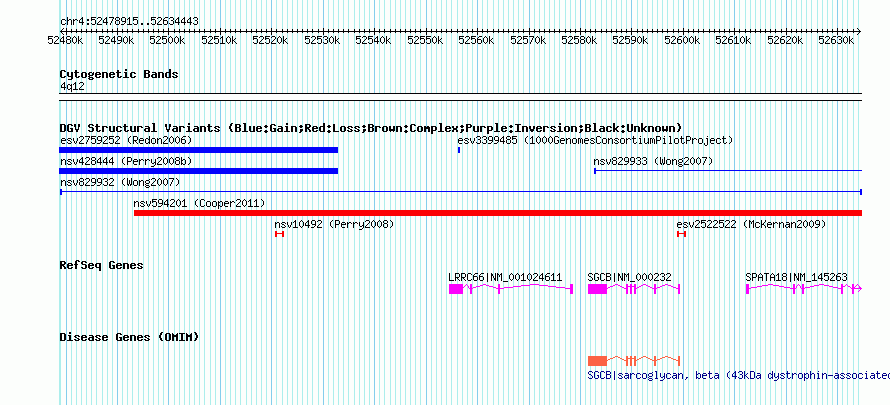The height and width of the screenshot is (405, 890).
Task: Click the 52490k ruler tick label
Action: pyautogui.click(x=116, y=40)
